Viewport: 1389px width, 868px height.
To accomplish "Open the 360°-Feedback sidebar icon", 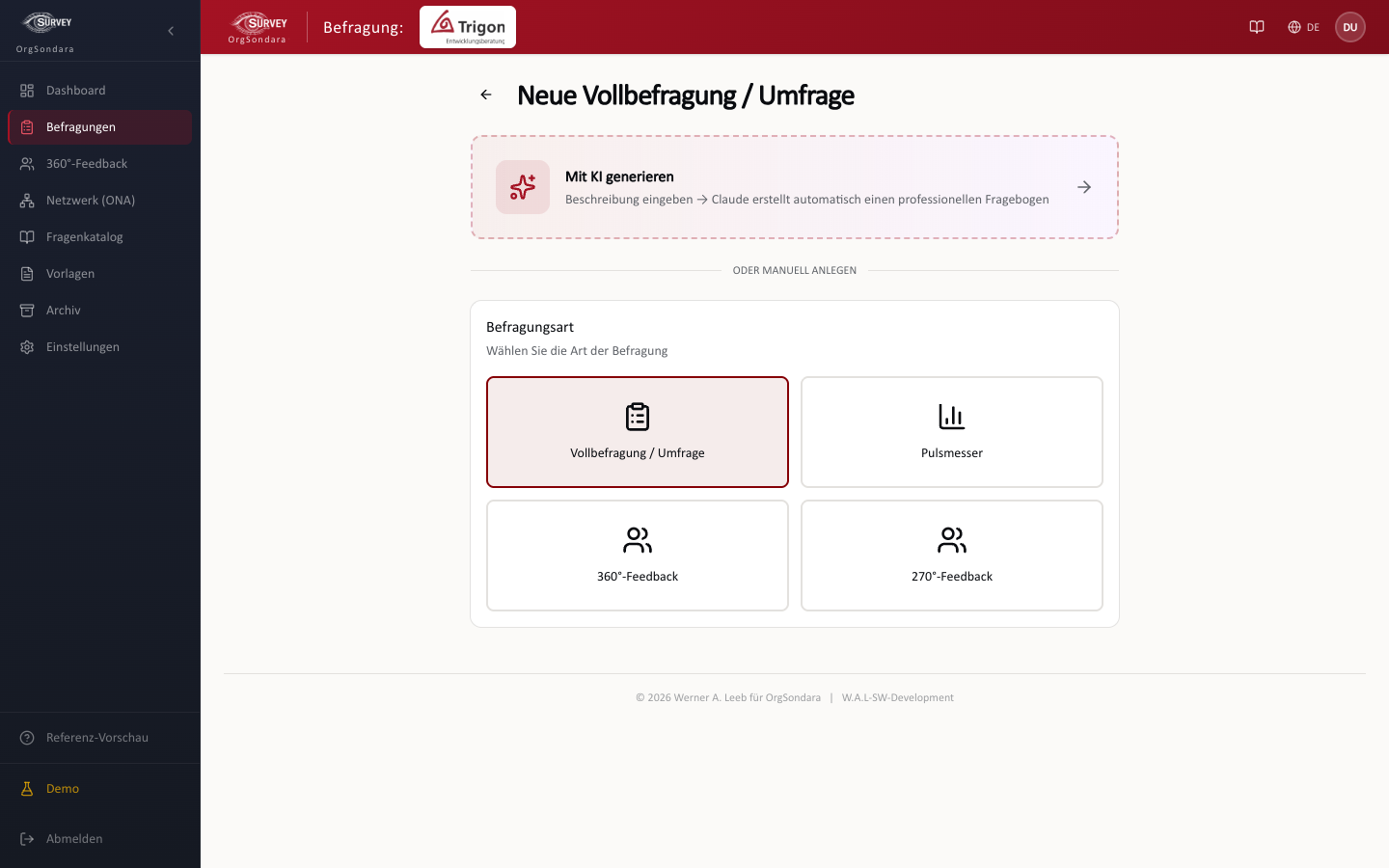I will pos(27,164).
